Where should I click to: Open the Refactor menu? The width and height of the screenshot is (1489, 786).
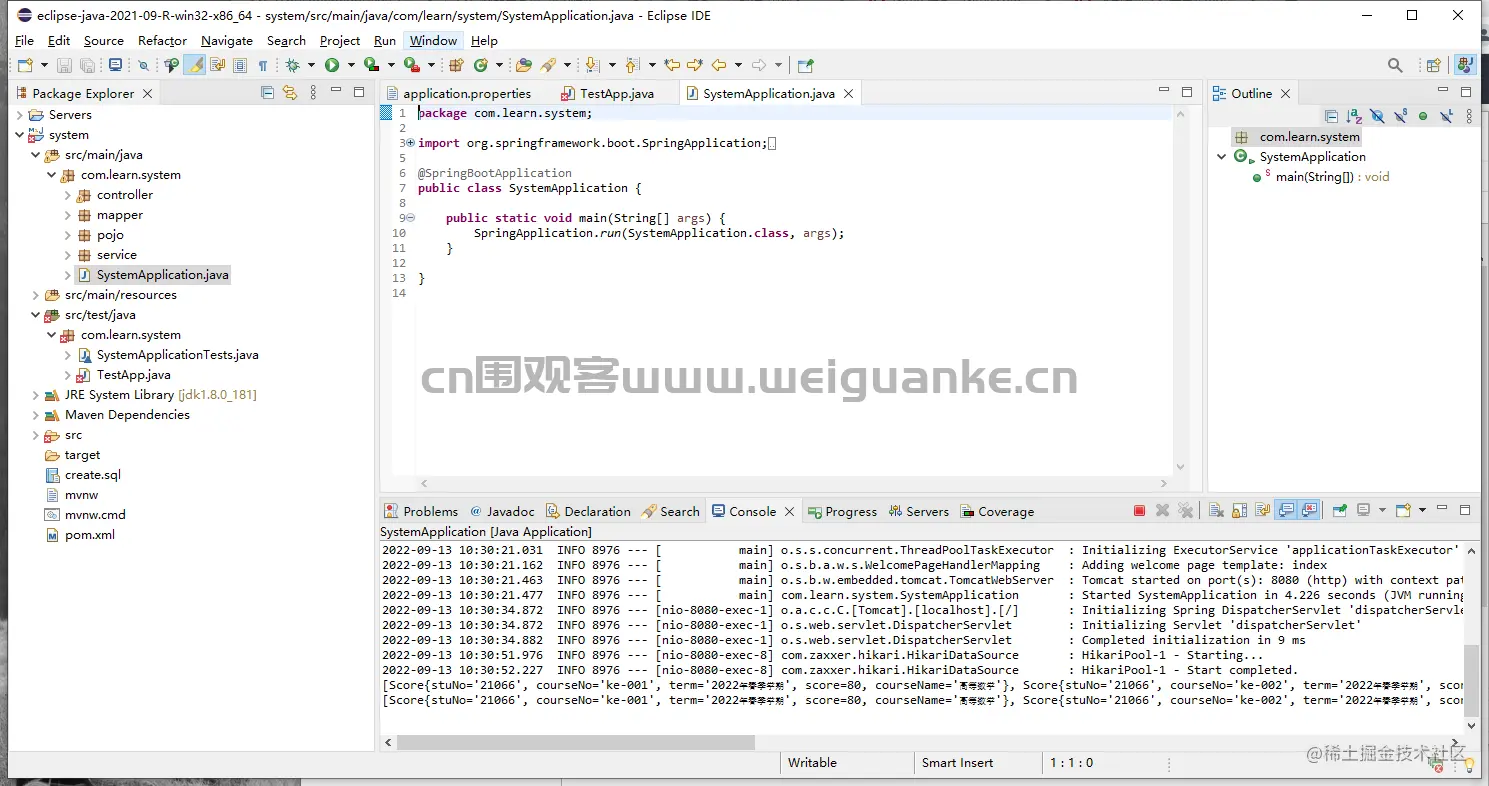162,41
